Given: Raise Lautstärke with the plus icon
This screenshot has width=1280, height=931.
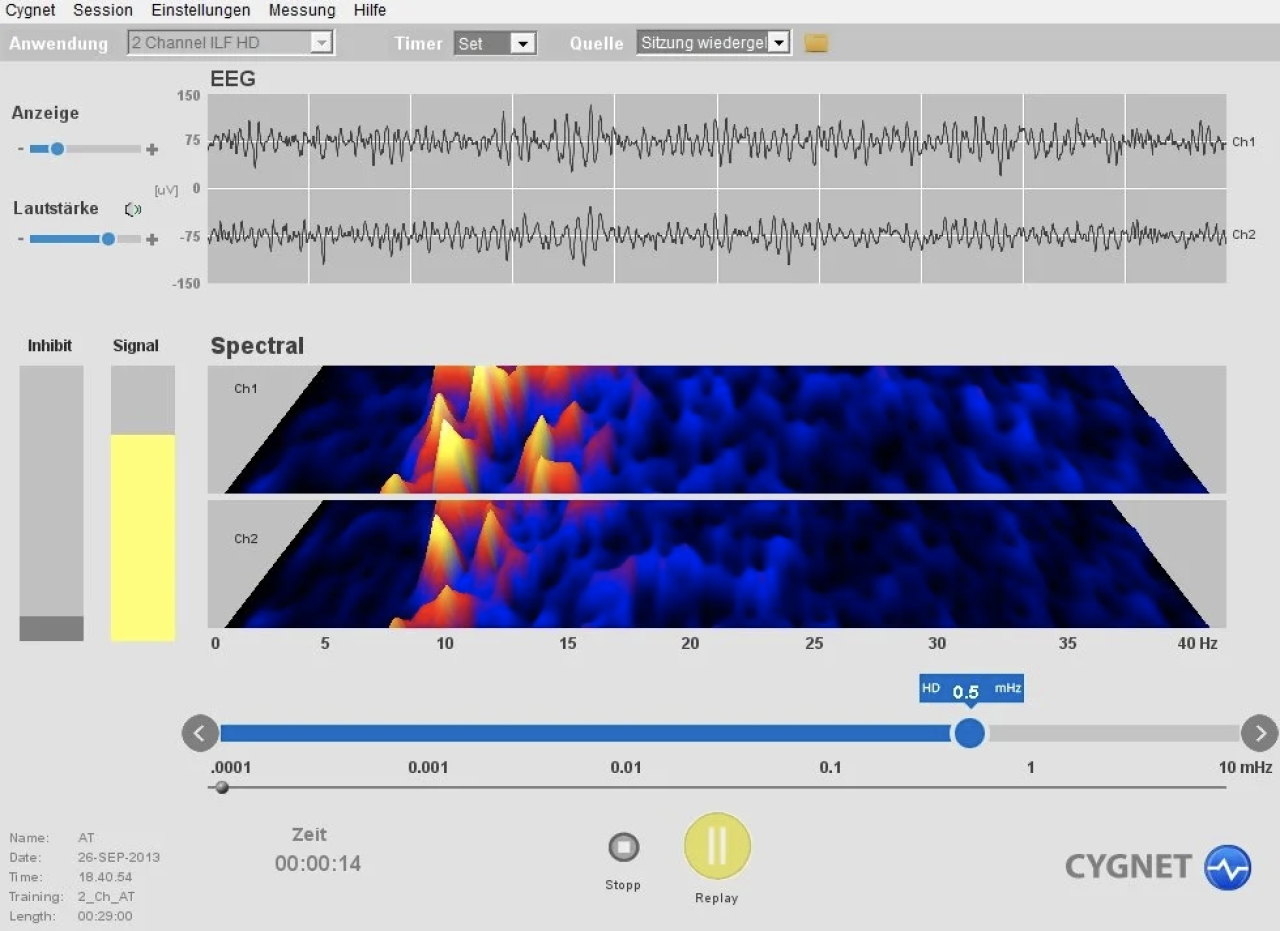Looking at the screenshot, I should tap(152, 240).
